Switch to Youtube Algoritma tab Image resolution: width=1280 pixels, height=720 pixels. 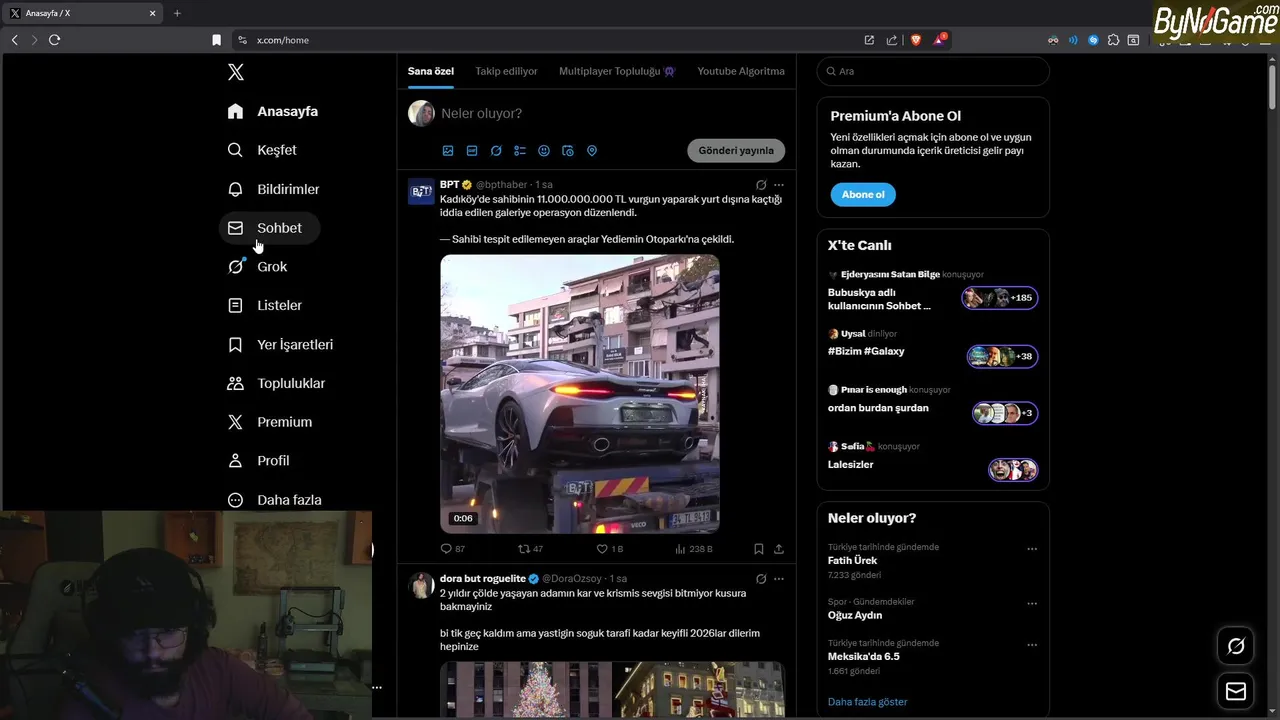741,71
